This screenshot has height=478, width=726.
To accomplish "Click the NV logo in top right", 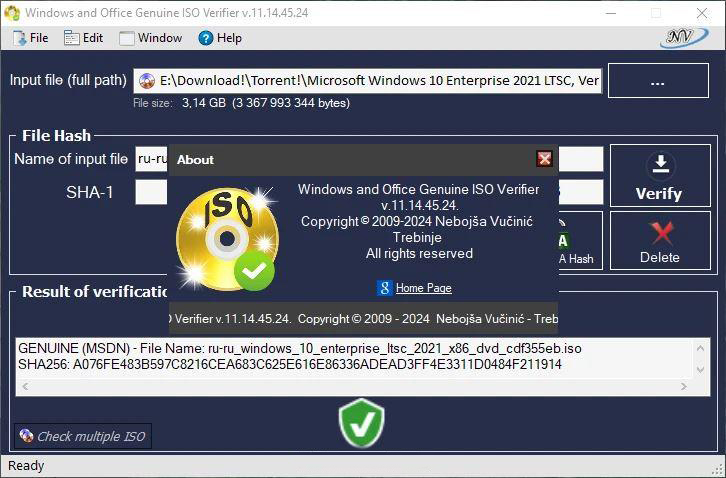I will (684, 38).
